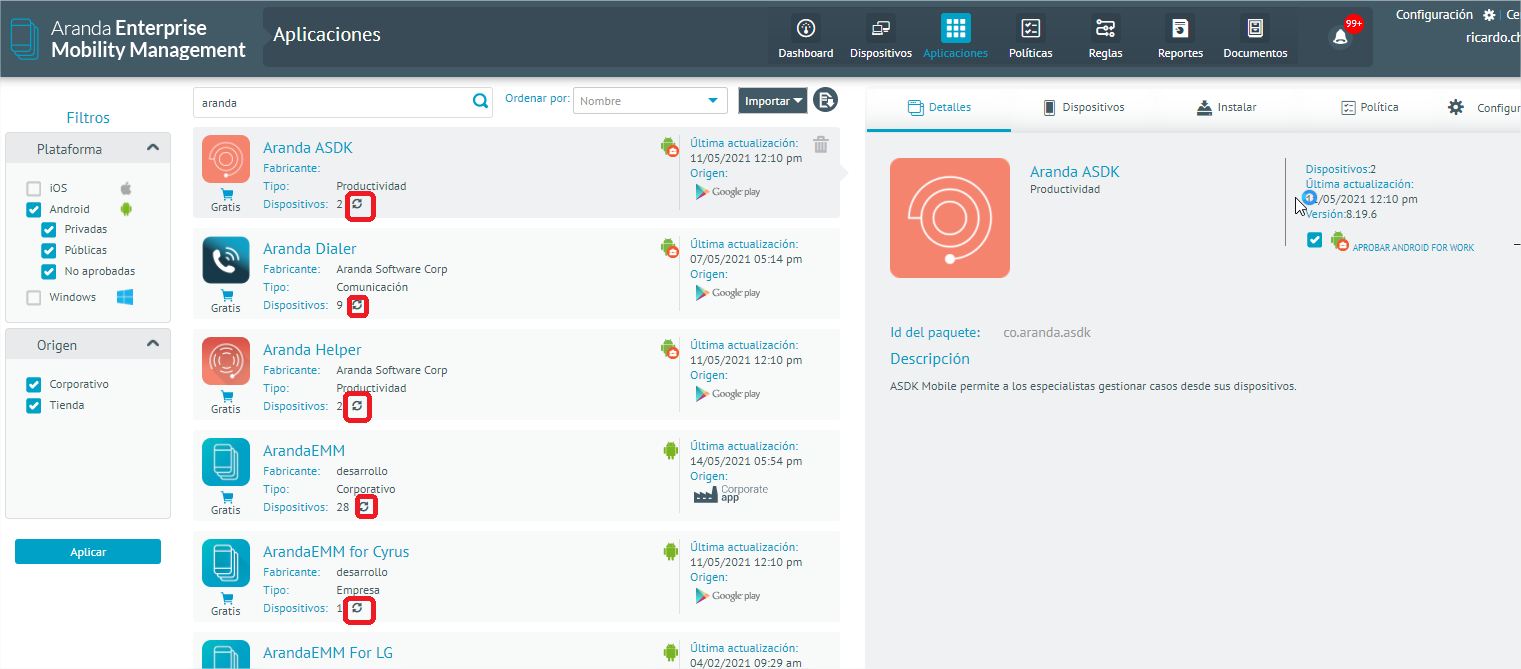Click the Android work badge in the Aranda ASDK row
The width and height of the screenshot is (1521, 669).
(x=670, y=147)
